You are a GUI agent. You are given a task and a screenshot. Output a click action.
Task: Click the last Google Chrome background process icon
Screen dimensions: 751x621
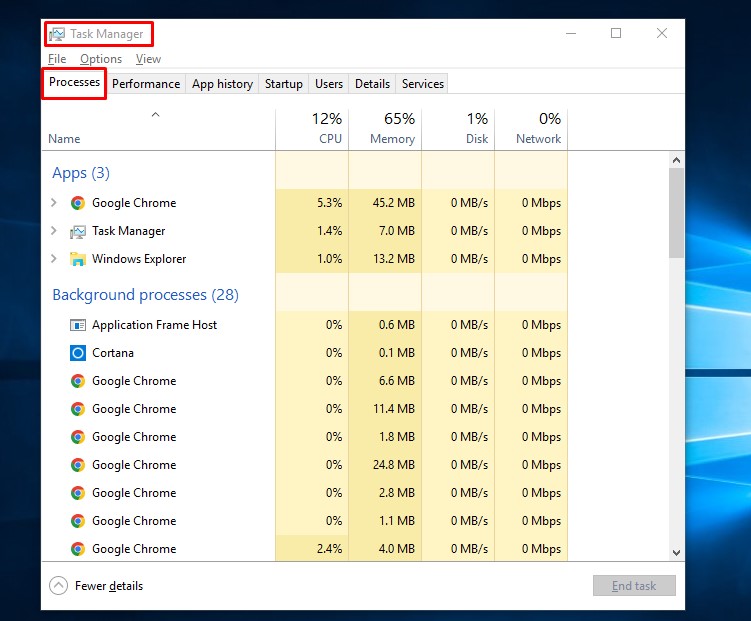[78, 549]
